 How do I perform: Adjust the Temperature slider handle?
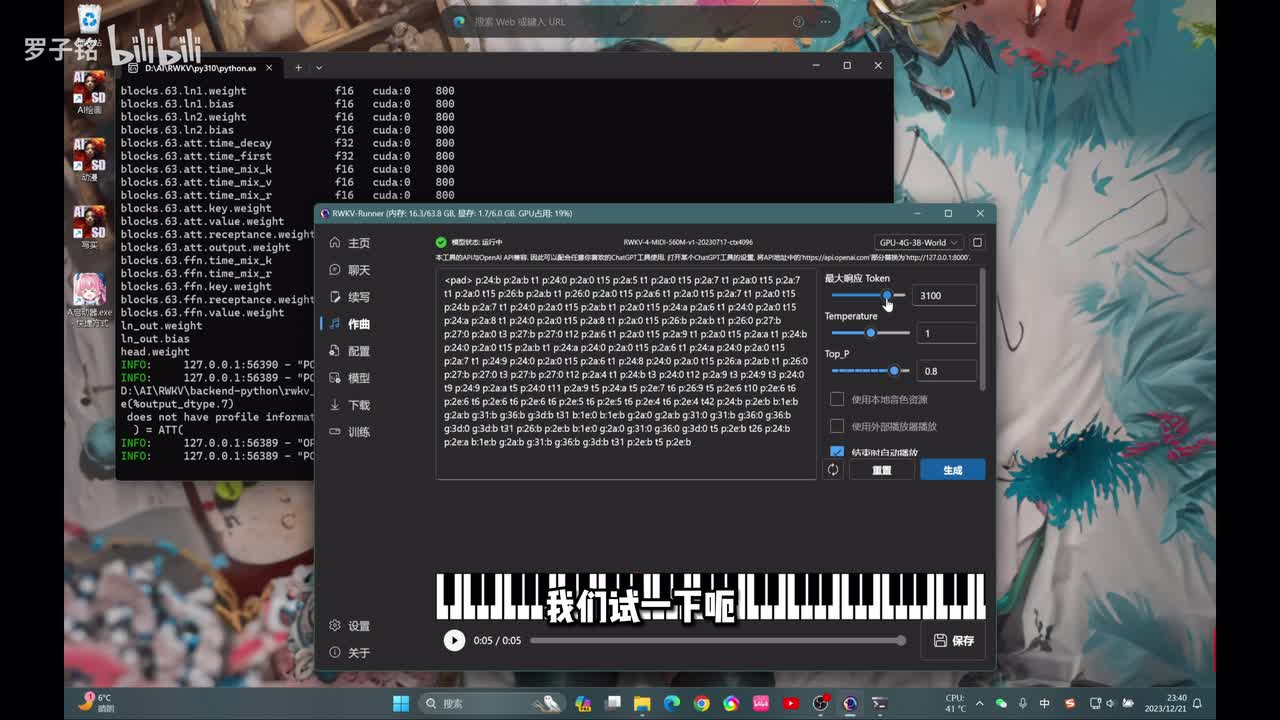(871, 333)
